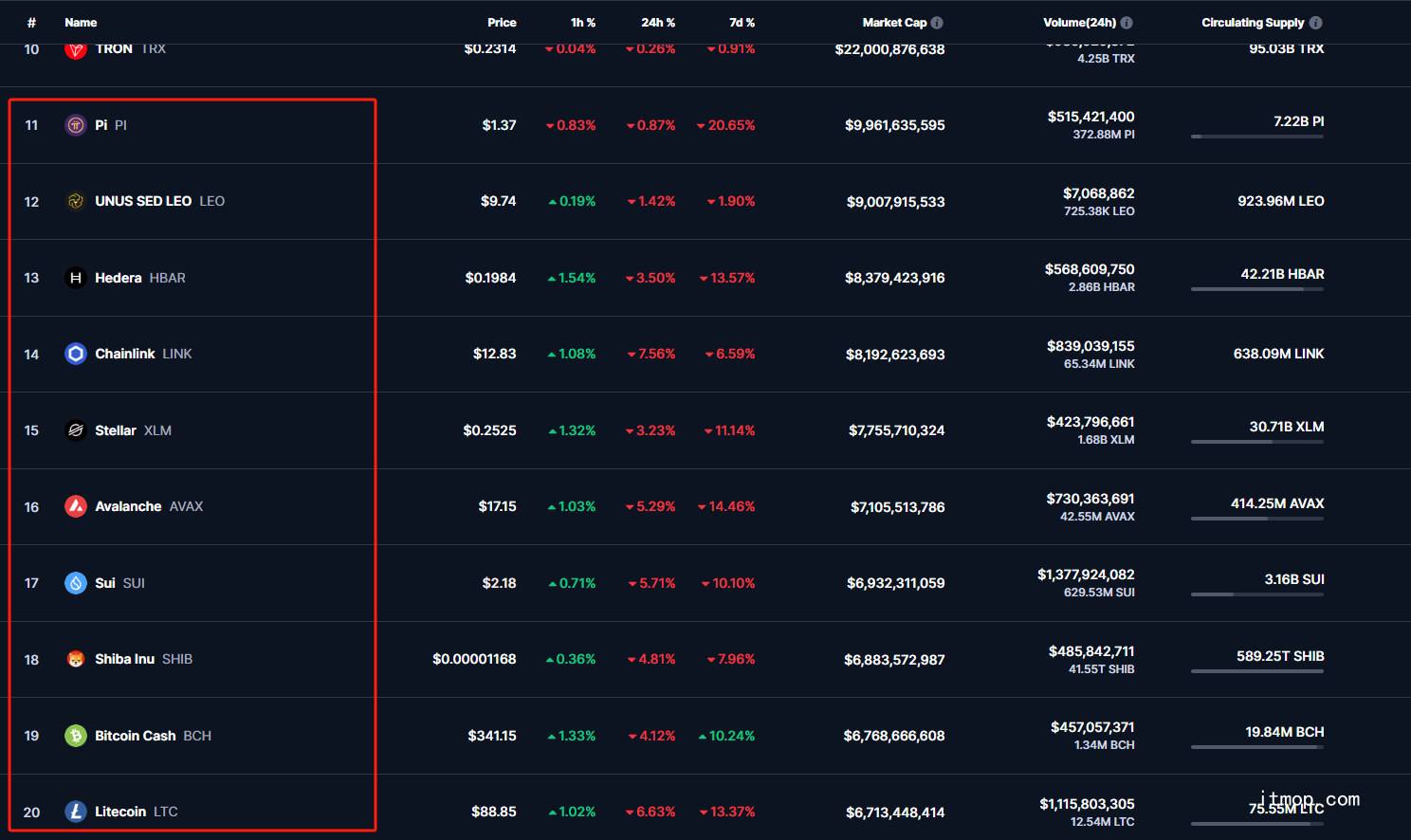1411x840 pixels.
Task: Click Avalanche market cap $7,105,513,786
Action: (x=898, y=507)
